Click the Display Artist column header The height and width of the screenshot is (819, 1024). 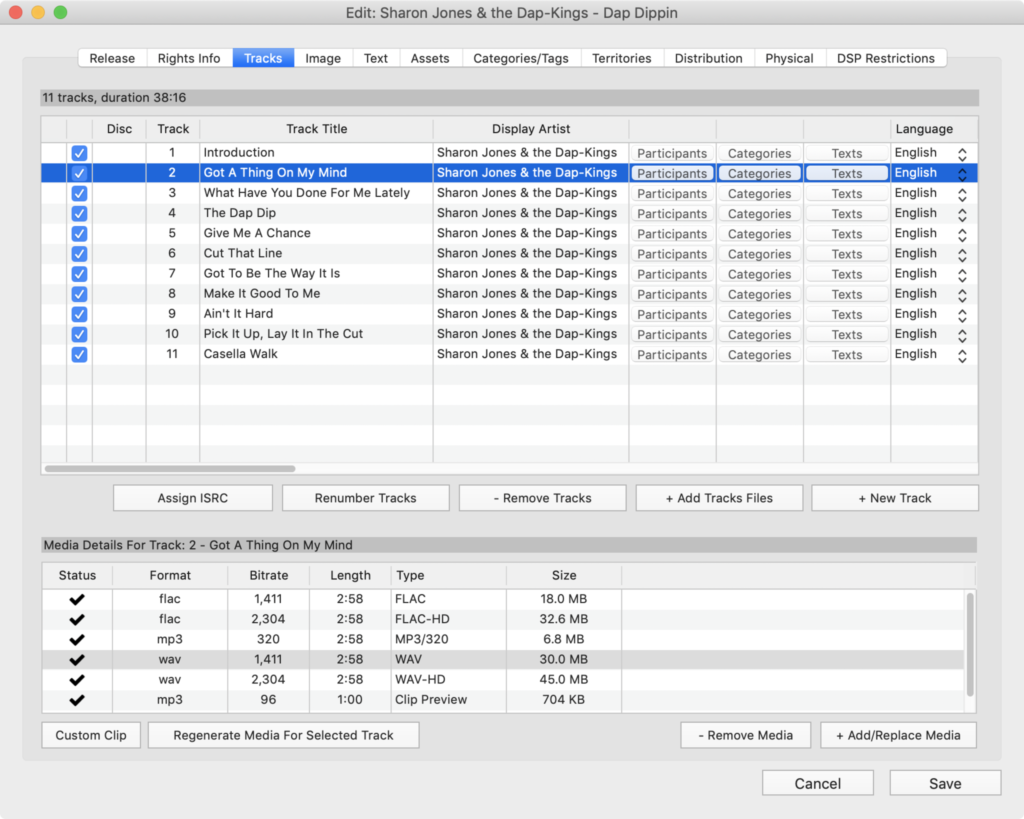(x=531, y=129)
